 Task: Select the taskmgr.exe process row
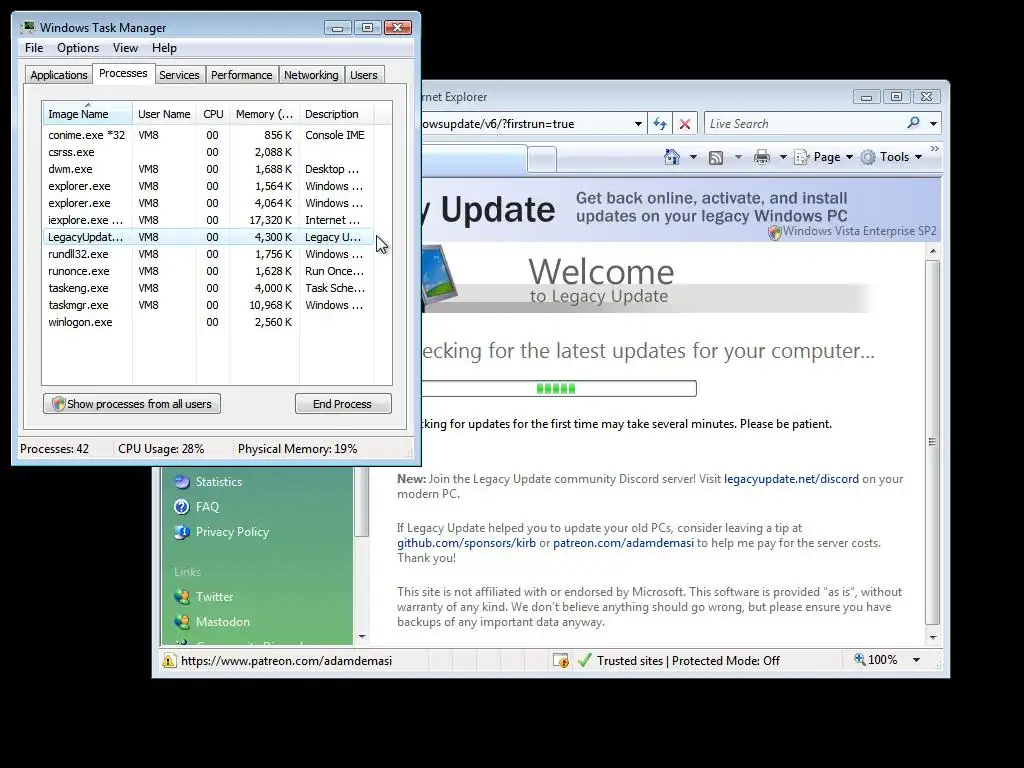[208, 305]
